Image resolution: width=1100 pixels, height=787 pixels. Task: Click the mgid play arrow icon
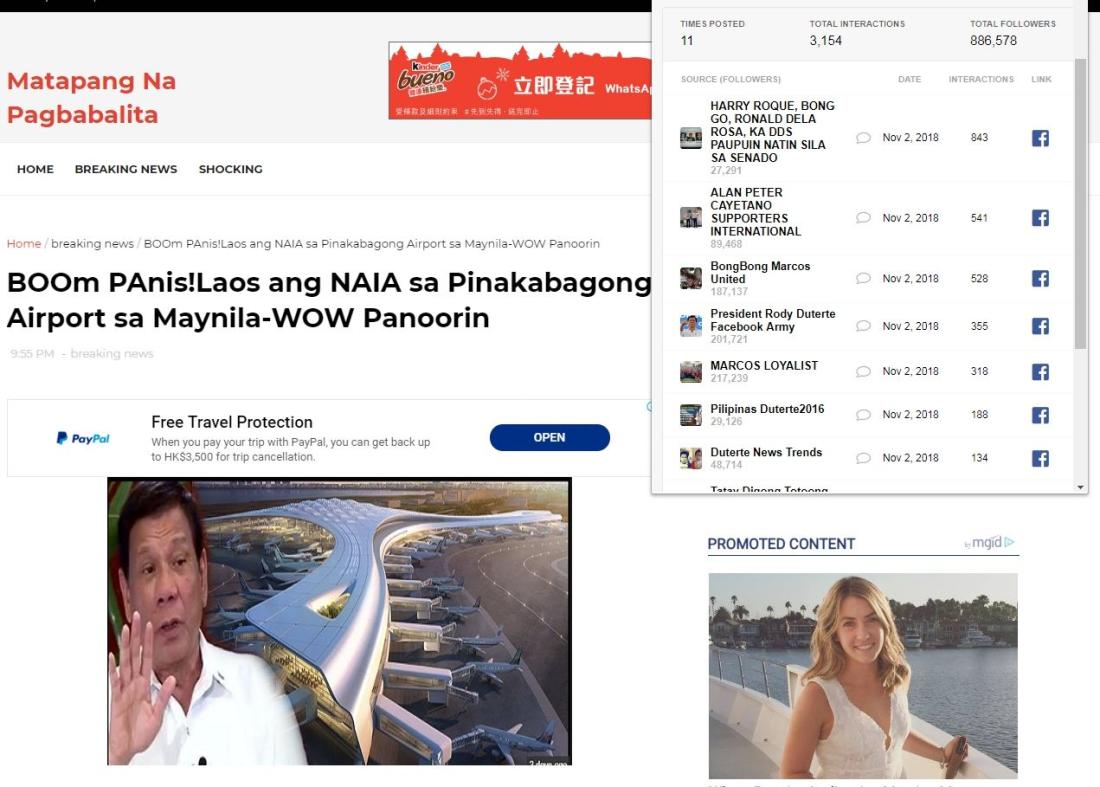[x=1010, y=542]
